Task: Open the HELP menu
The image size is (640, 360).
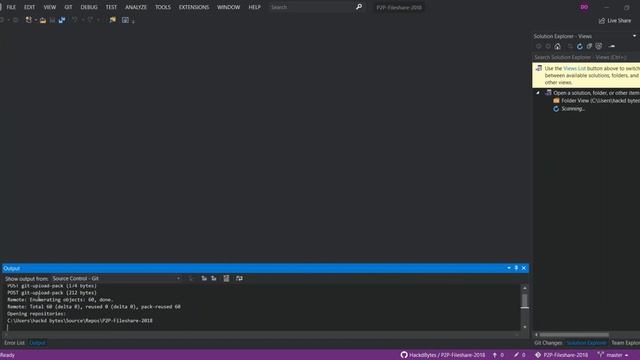Action: tap(255, 7)
